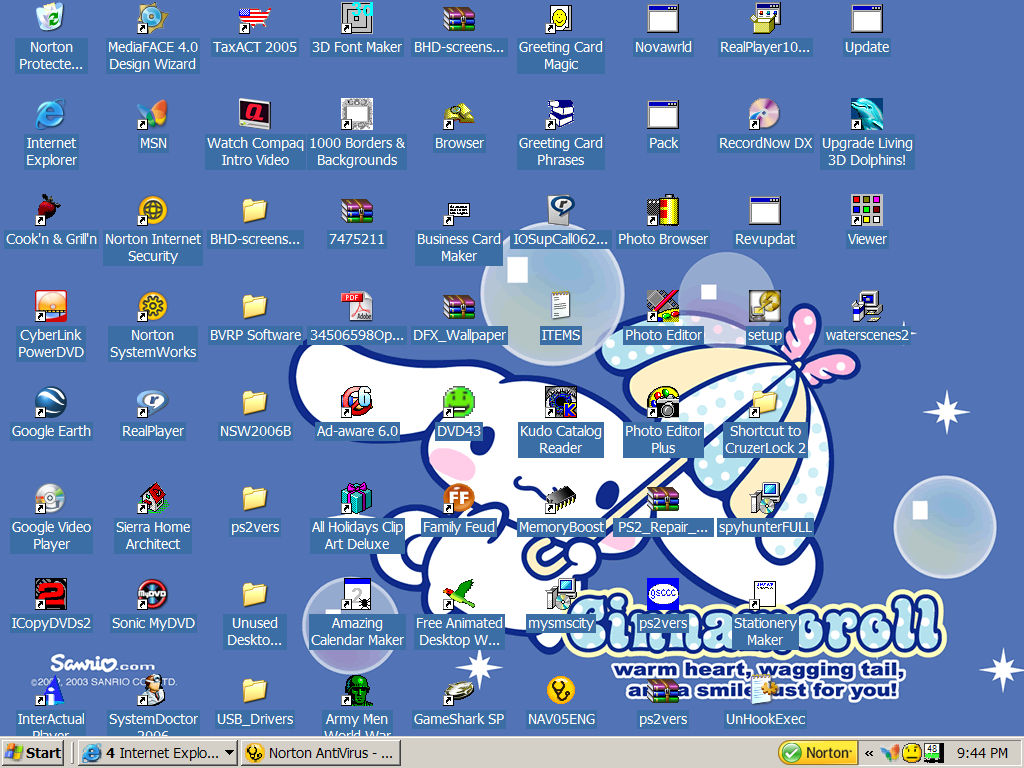1024x768 pixels.
Task: Click the 9:44 PM taskbar clock
Action: [x=982, y=753]
